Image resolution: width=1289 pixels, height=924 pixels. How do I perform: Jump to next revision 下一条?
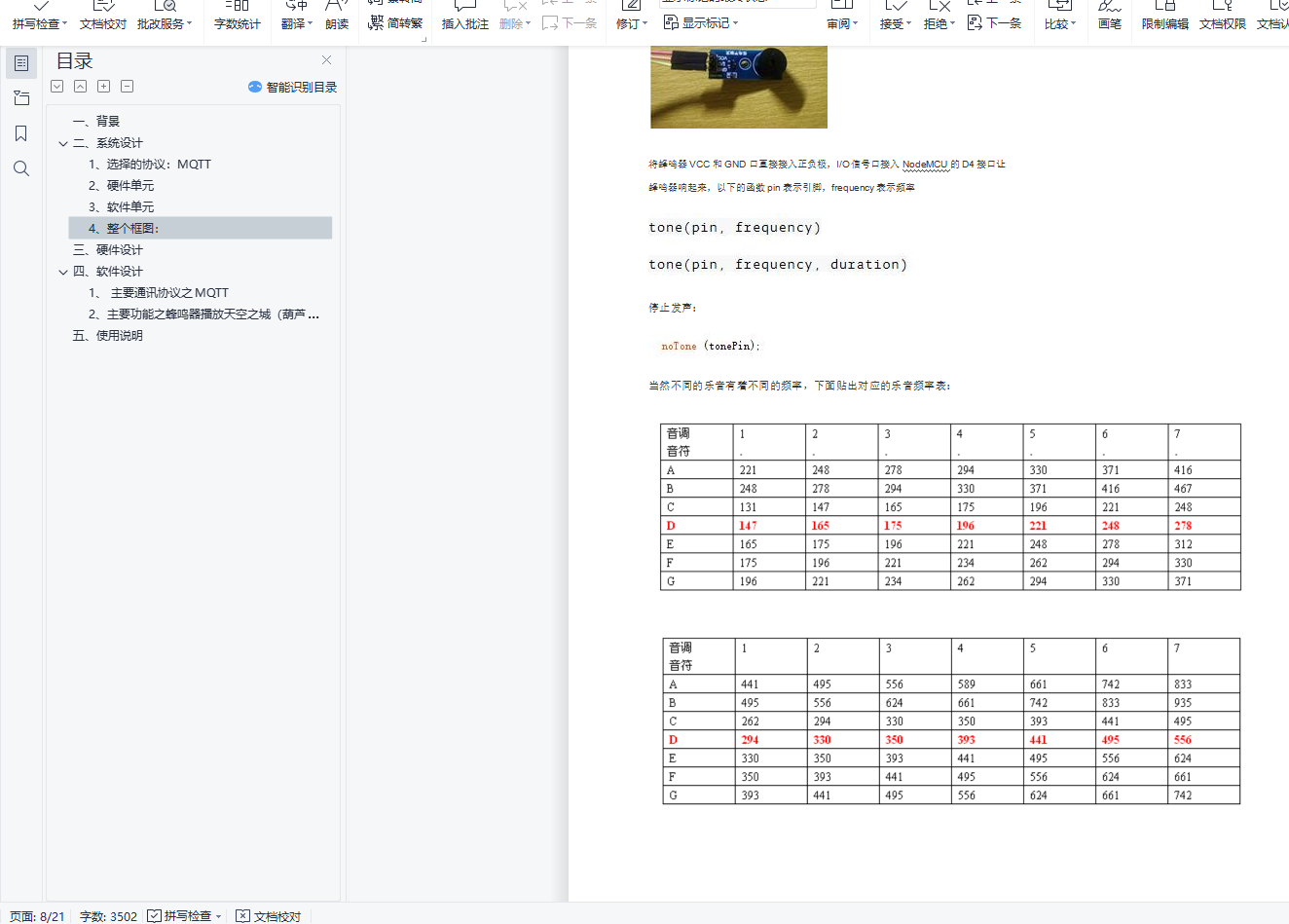click(x=995, y=22)
